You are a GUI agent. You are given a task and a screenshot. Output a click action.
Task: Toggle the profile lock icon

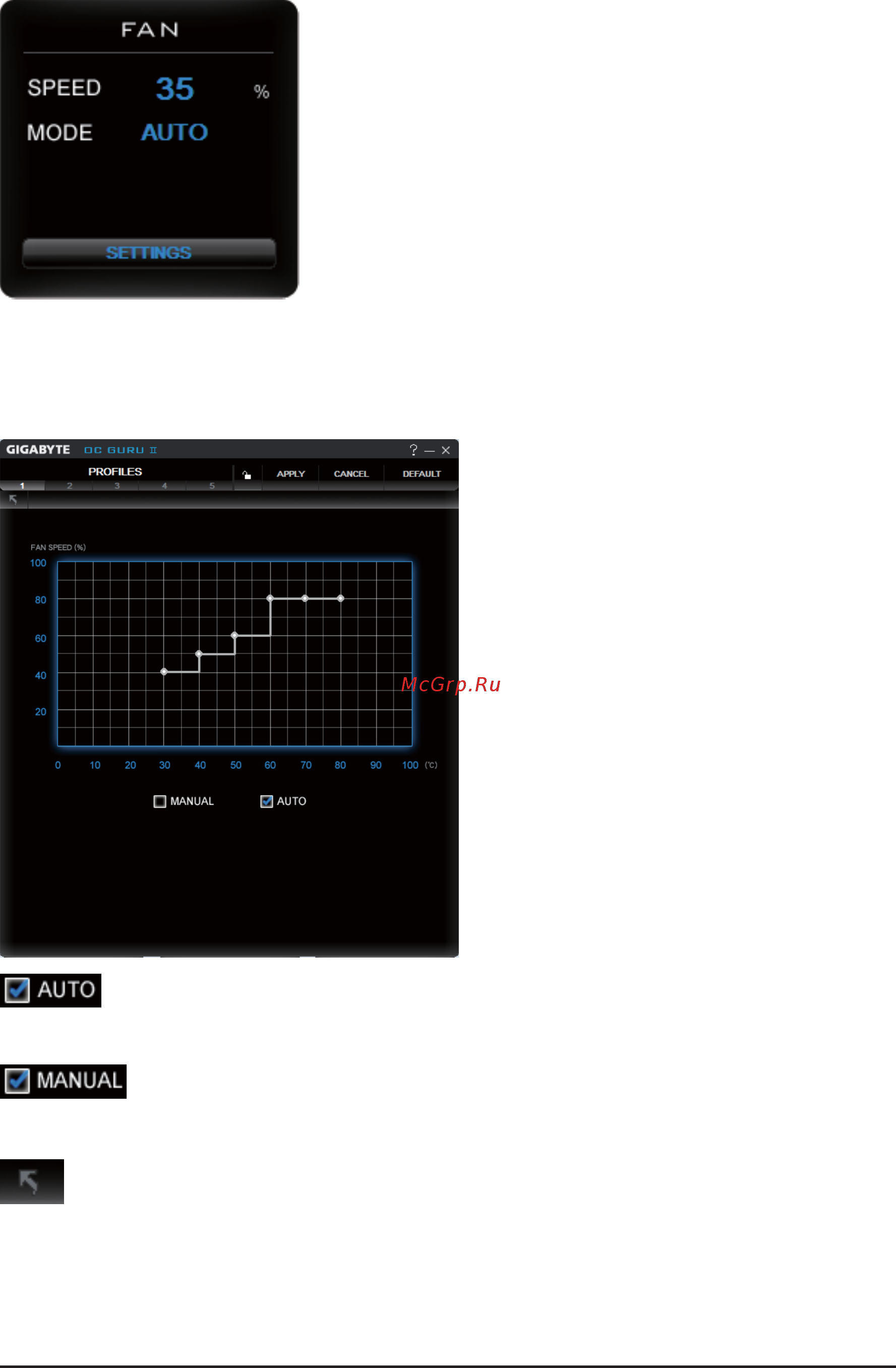coord(247,475)
